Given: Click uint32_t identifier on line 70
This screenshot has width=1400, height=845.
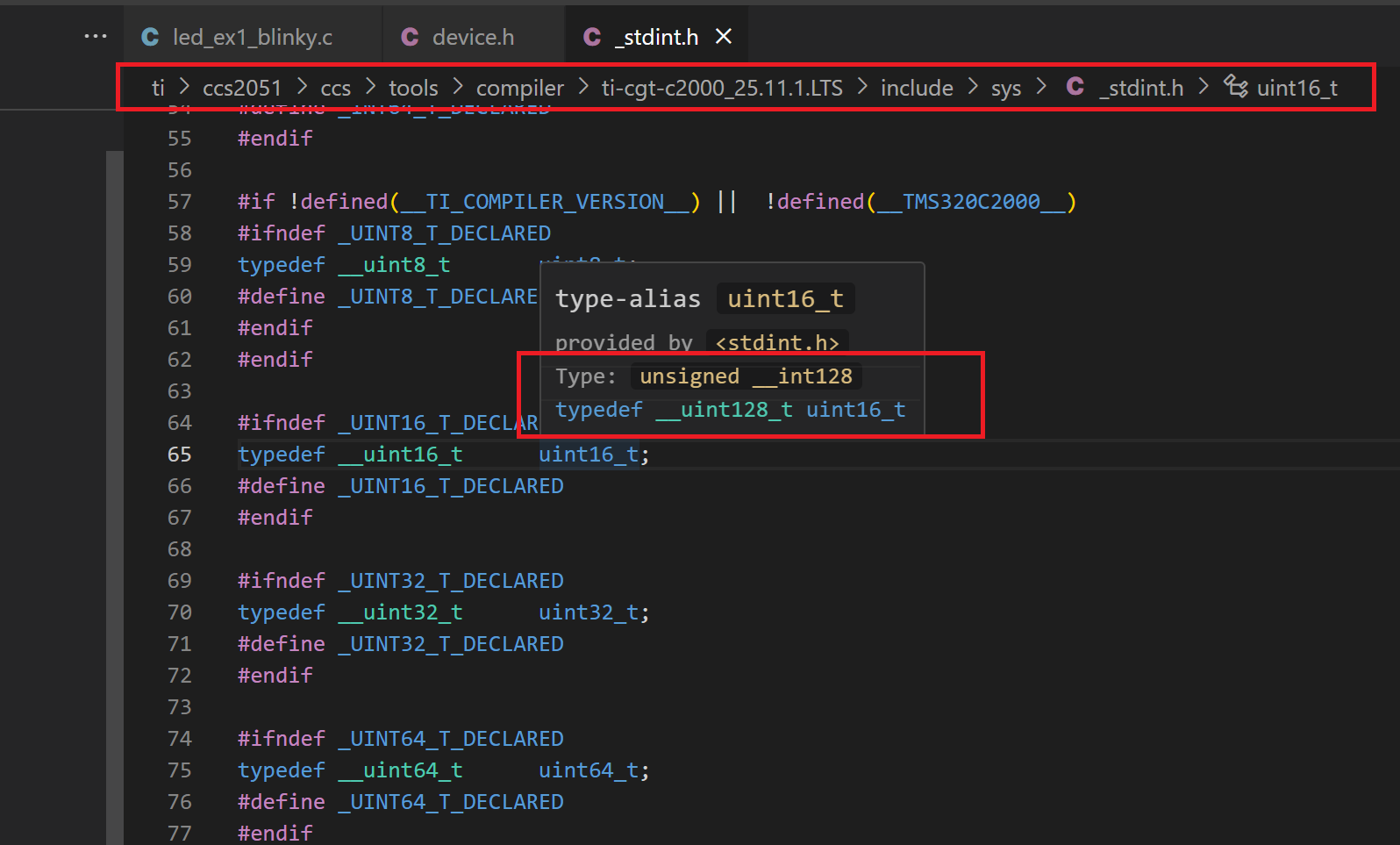Looking at the screenshot, I should point(589,612).
